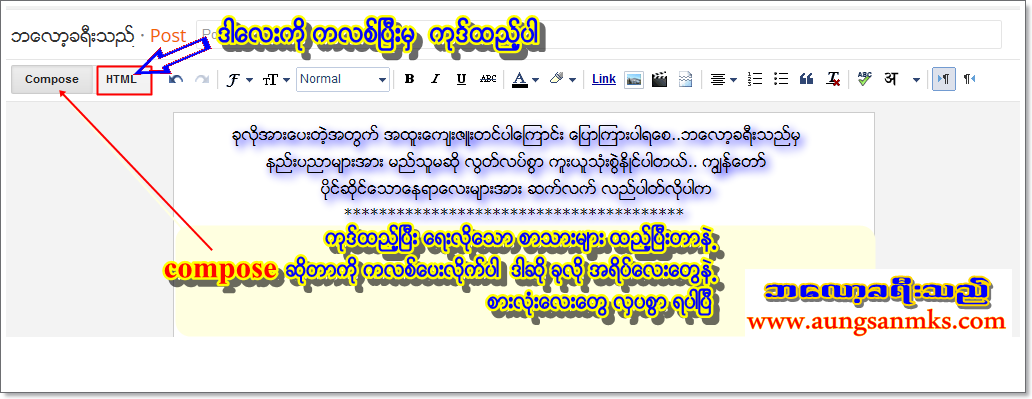Redo the last edit

[x=202, y=80]
